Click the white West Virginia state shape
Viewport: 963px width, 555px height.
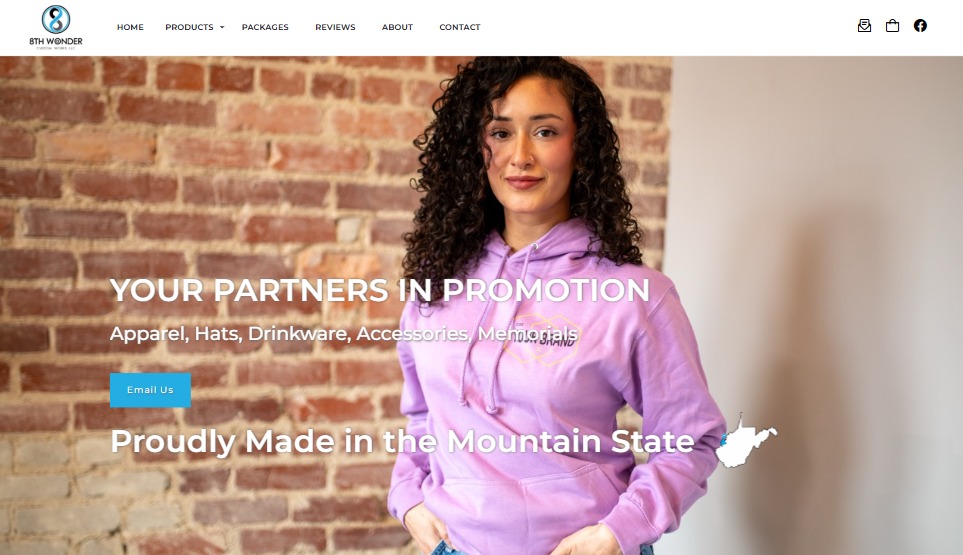click(x=746, y=441)
